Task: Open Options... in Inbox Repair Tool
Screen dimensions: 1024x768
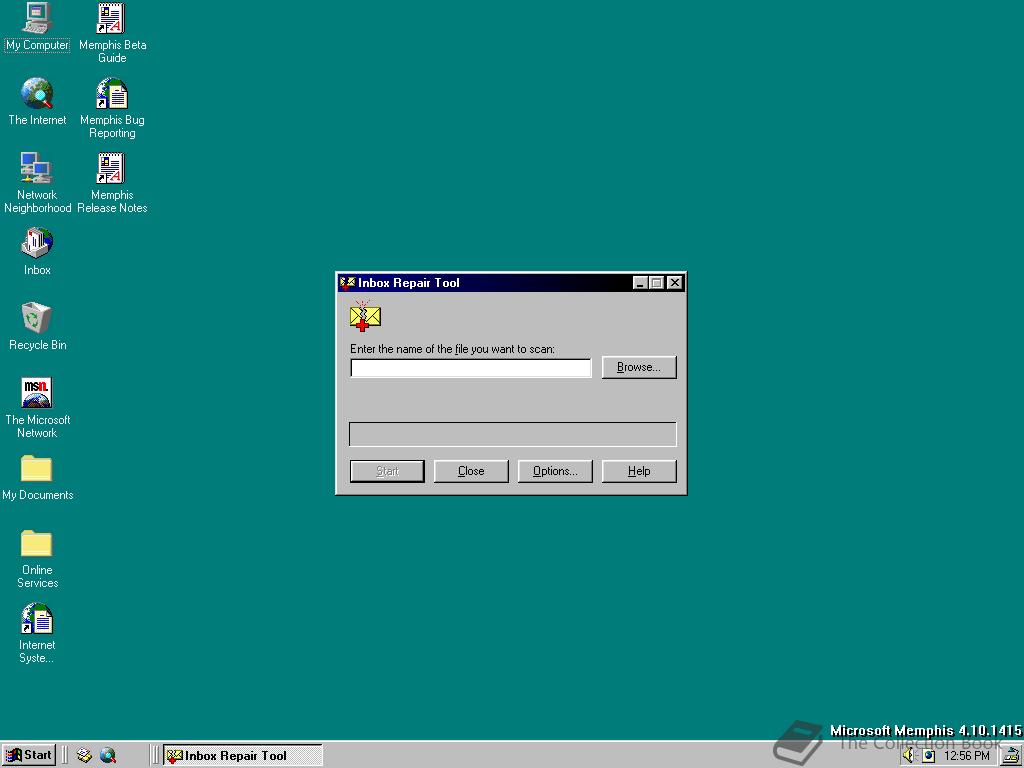Action: point(555,471)
